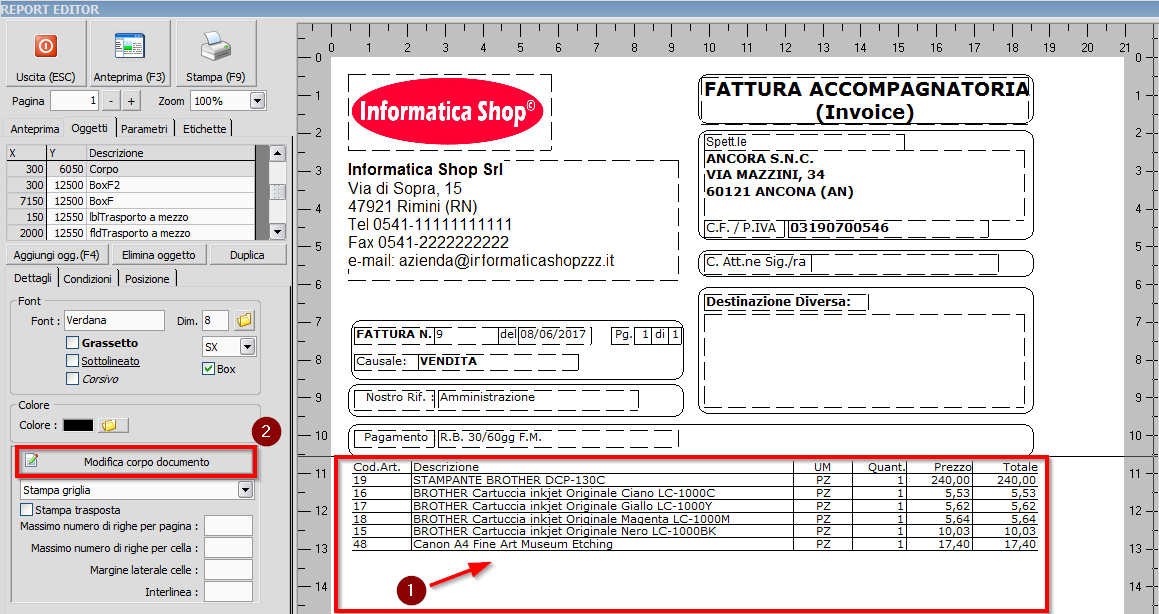Click the Informatica Shop Srl company name

[x=425, y=170]
